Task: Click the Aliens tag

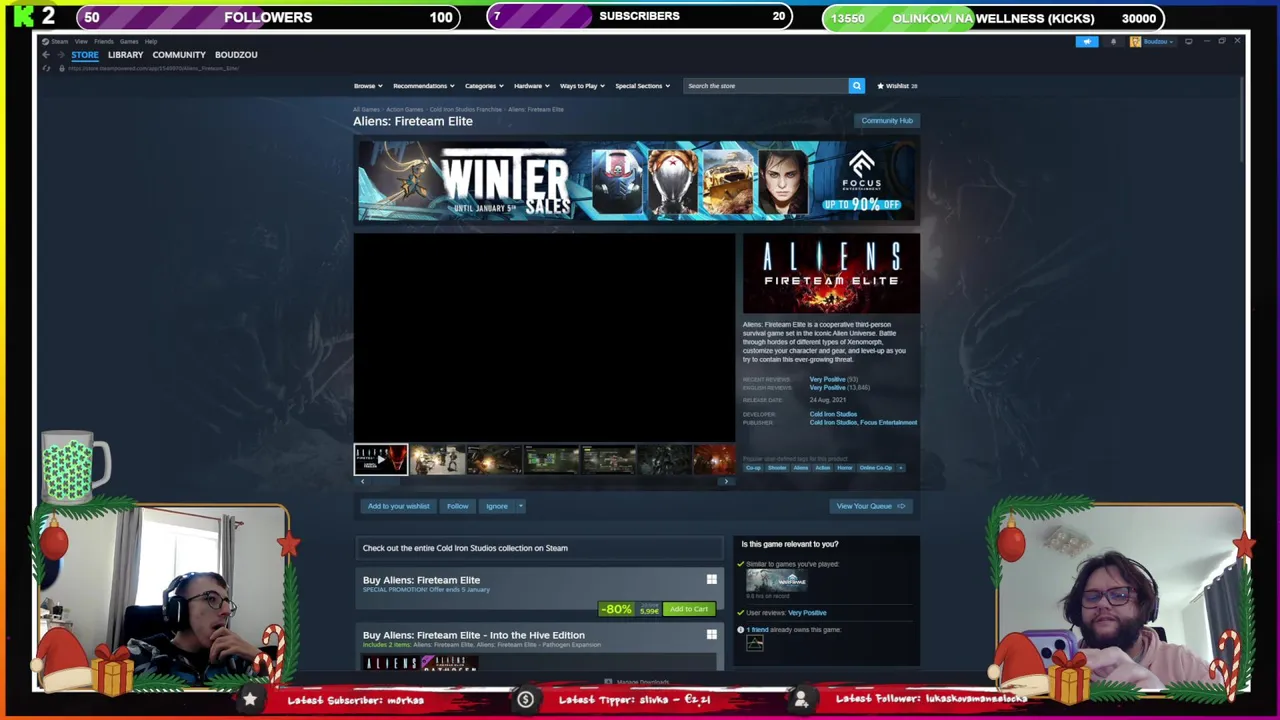Action: [801, 468]
